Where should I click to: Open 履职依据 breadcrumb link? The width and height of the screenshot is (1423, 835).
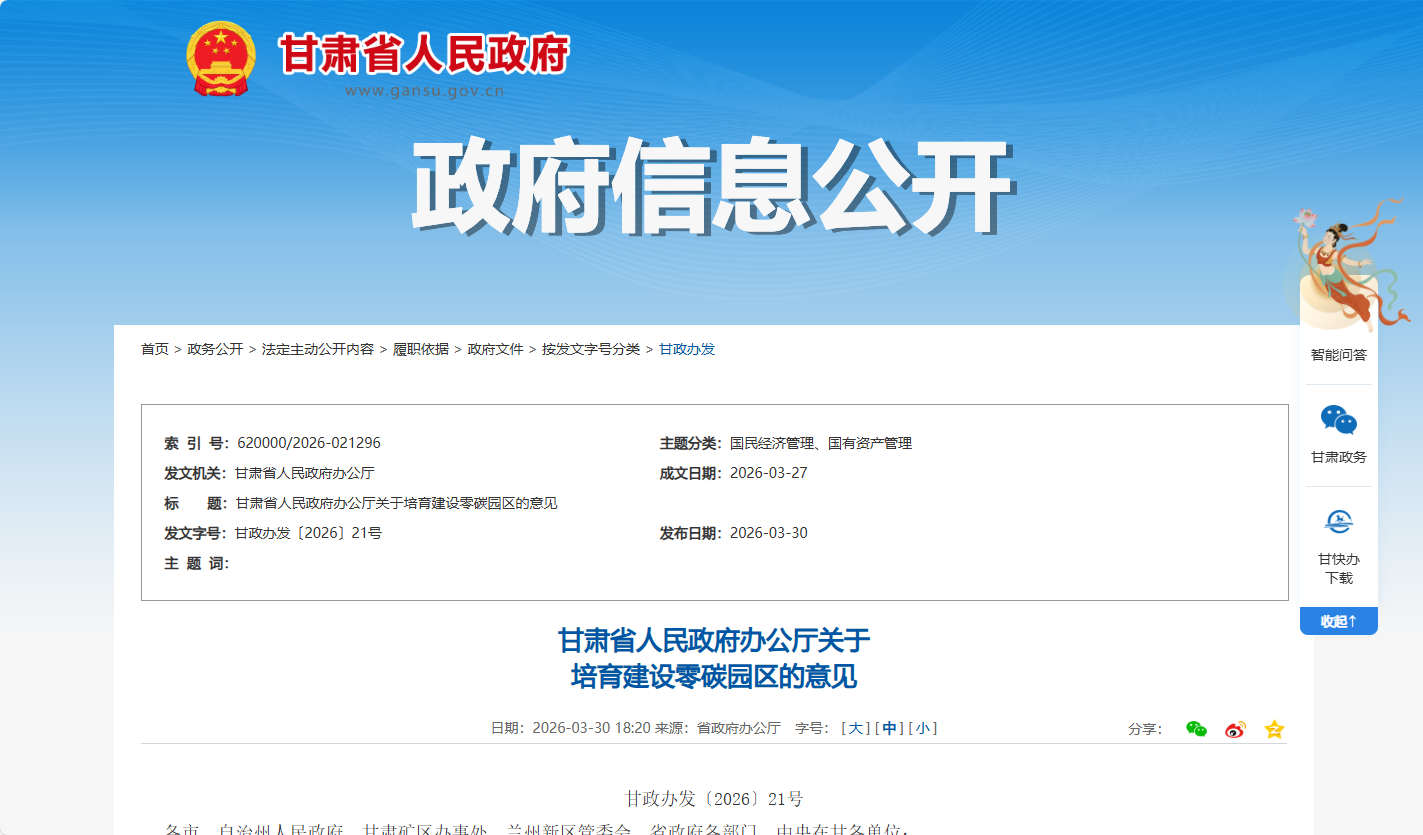coord(420,349)
